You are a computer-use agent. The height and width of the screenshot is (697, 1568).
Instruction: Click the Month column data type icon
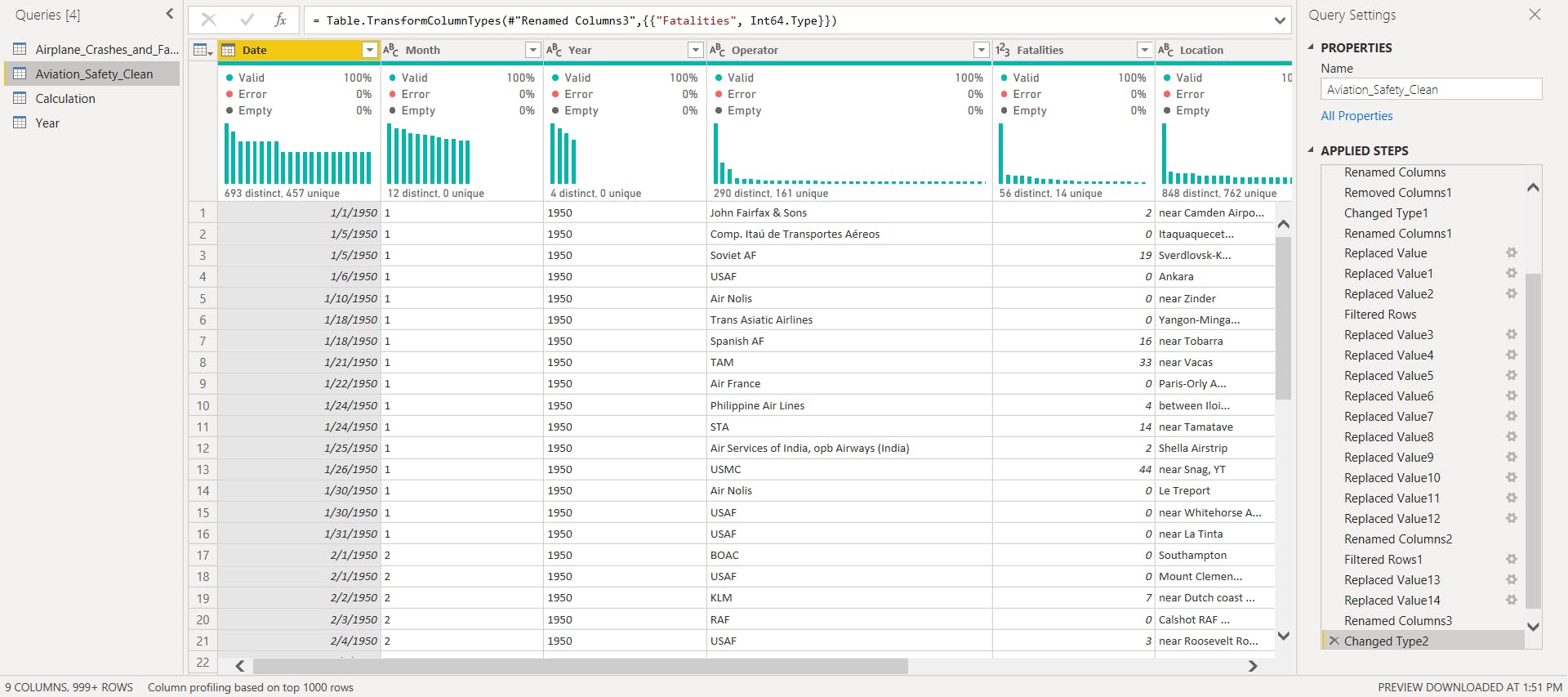click(x=391, y=50)
